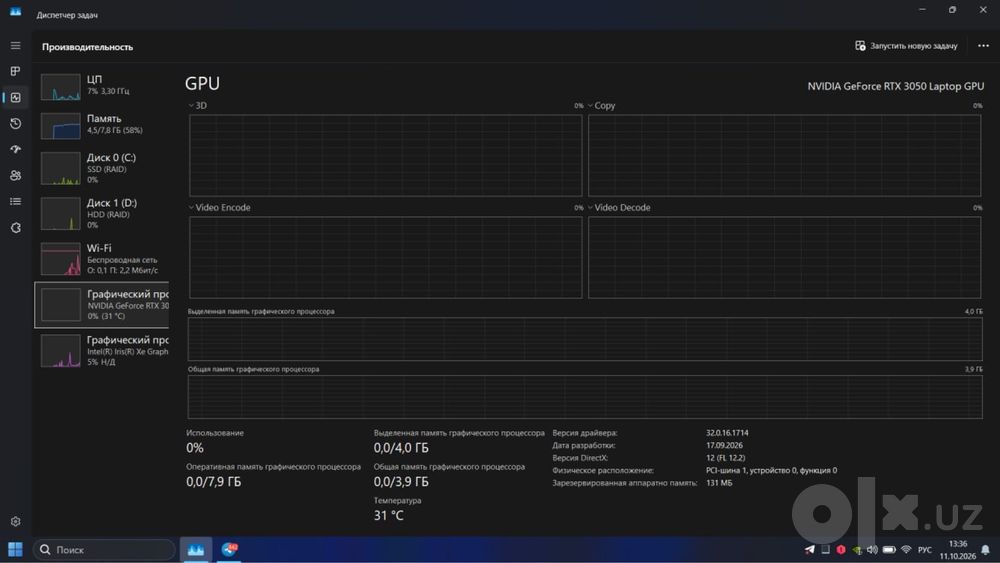Open the notification bell icon
Screen dimensions: 1000x563
985,550
